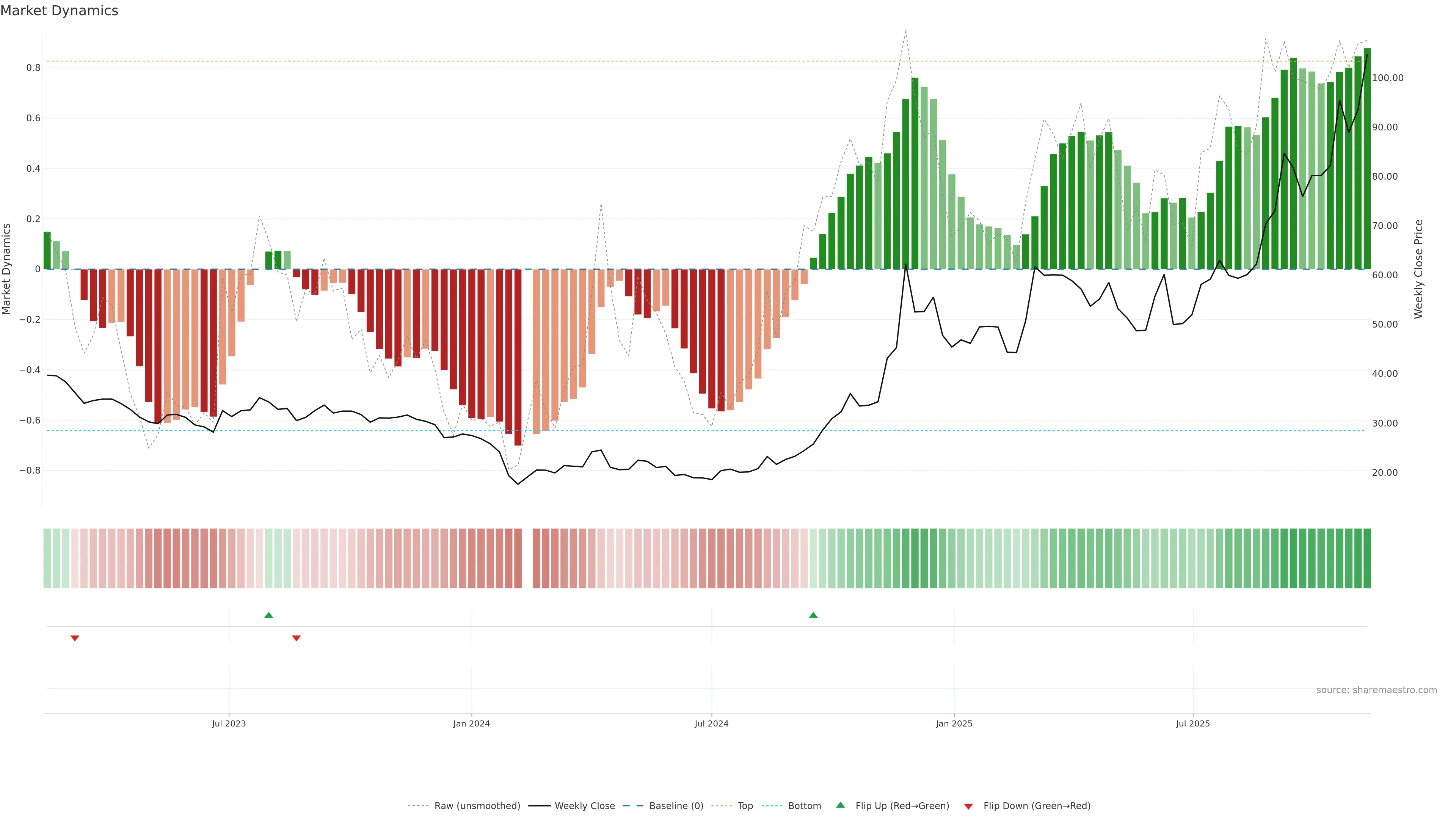Click the Weekly Close Price axis title

(x=1418, y=269)
